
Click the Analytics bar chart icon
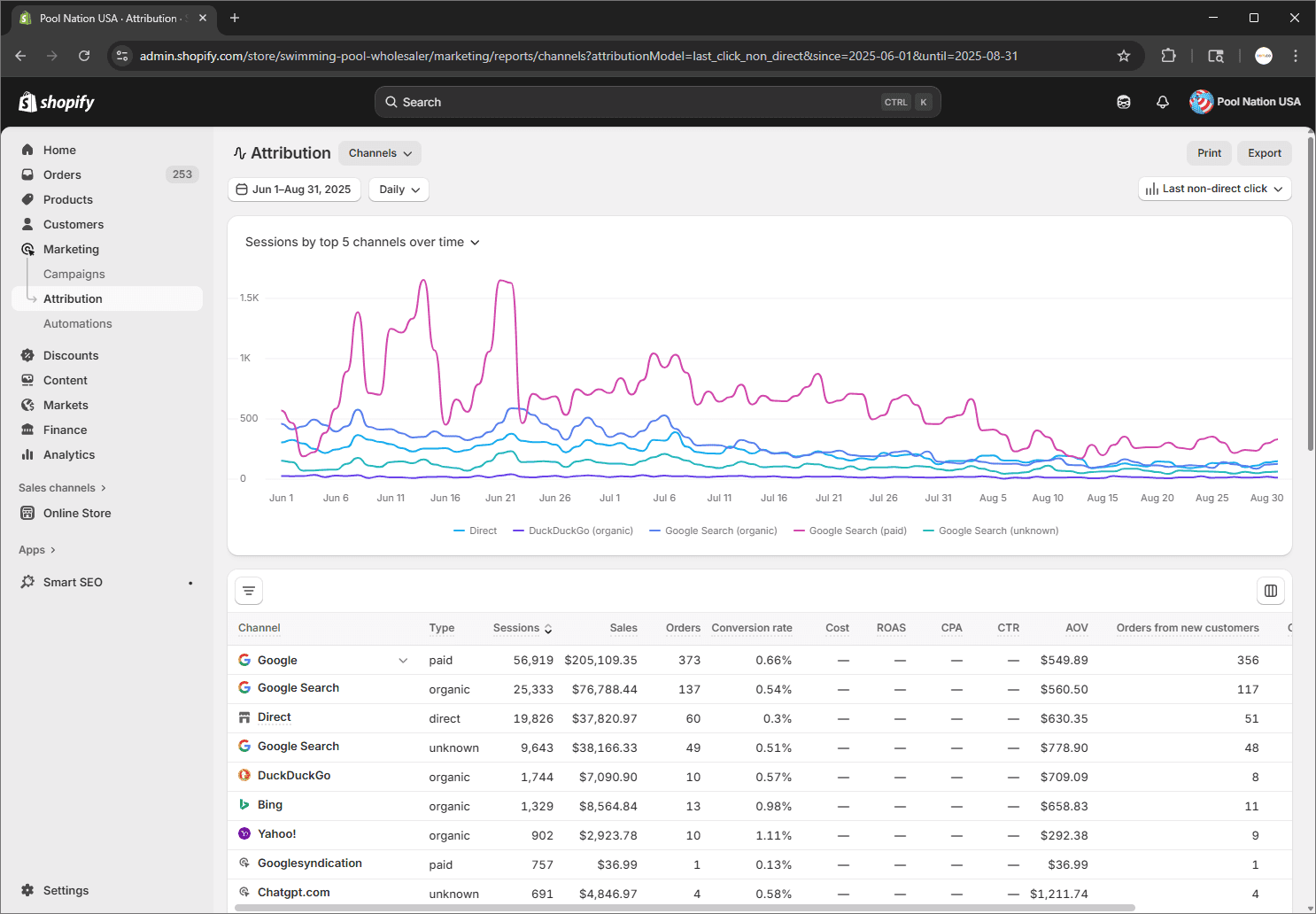(x=27, y=454)
